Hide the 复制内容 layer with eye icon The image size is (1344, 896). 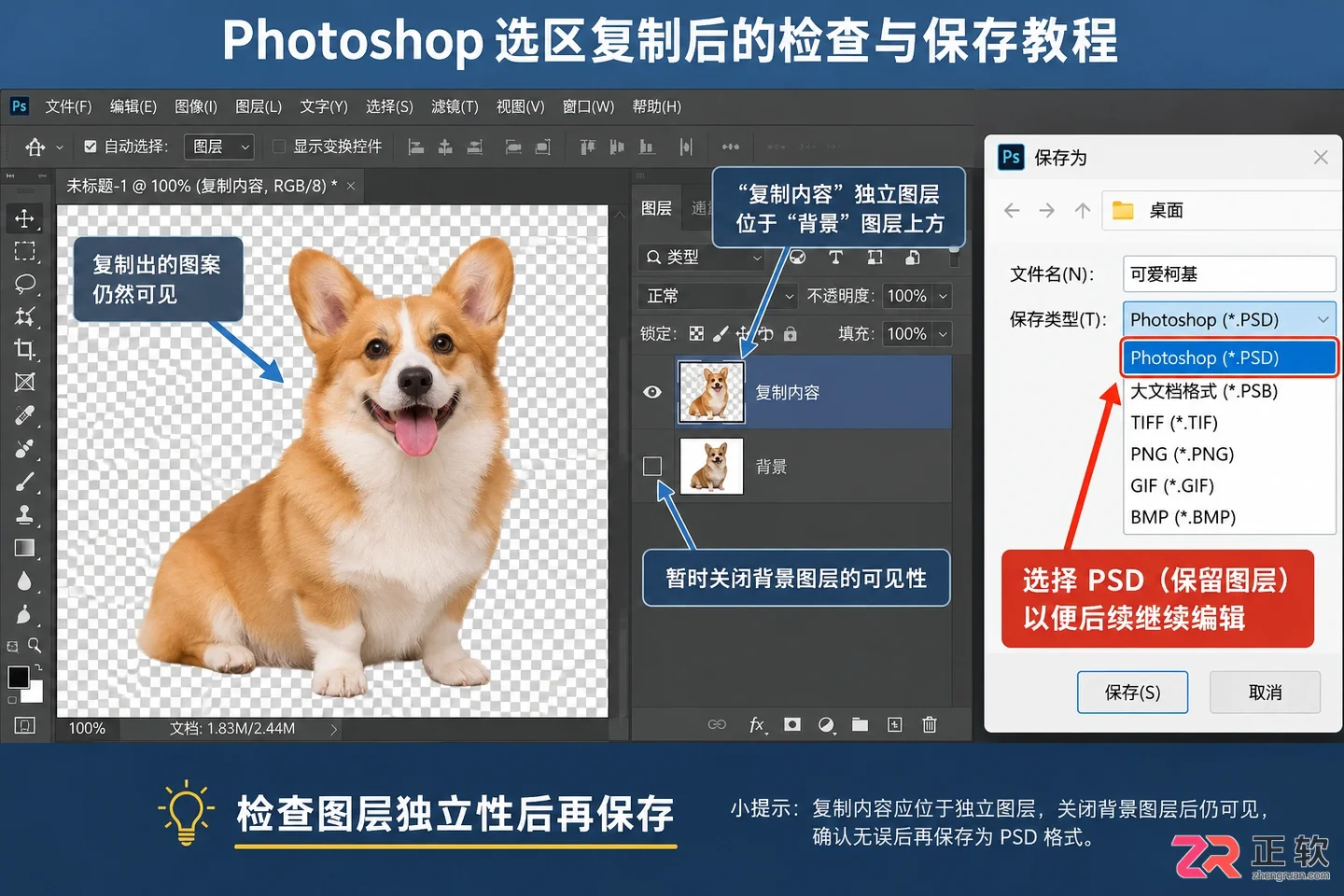652,392
